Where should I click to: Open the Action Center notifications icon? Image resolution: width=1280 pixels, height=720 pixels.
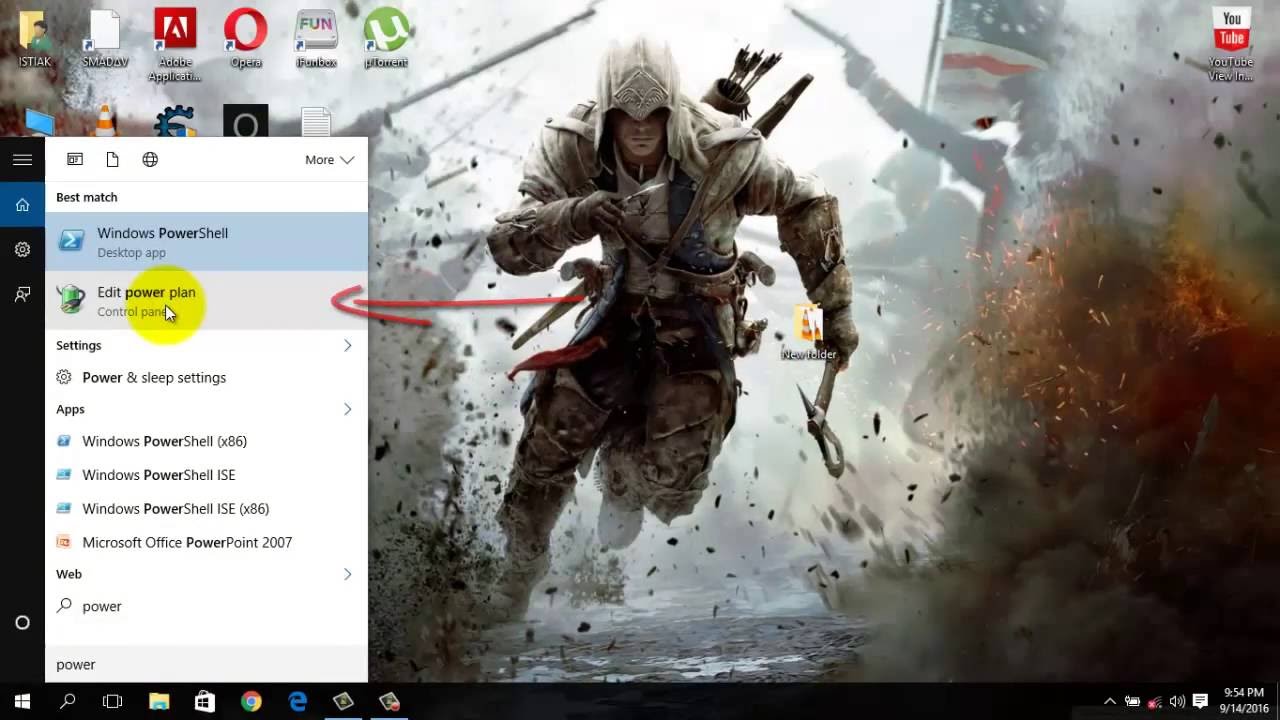1201,702
